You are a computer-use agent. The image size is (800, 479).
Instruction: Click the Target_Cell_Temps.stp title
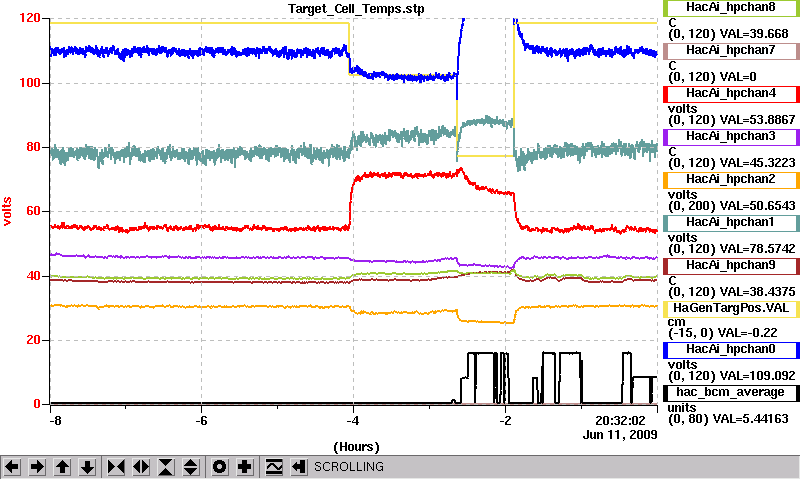[356, 9]
